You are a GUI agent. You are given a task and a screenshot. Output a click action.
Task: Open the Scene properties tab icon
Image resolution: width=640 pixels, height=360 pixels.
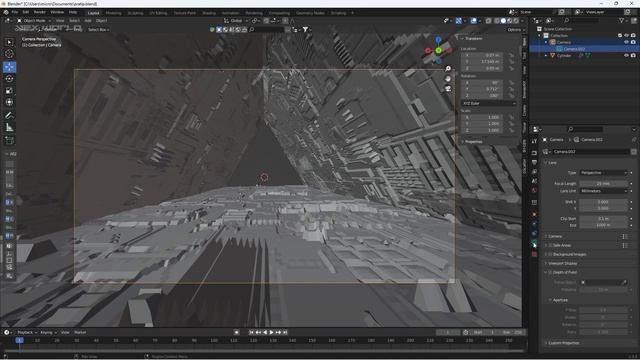coord(534,181)
